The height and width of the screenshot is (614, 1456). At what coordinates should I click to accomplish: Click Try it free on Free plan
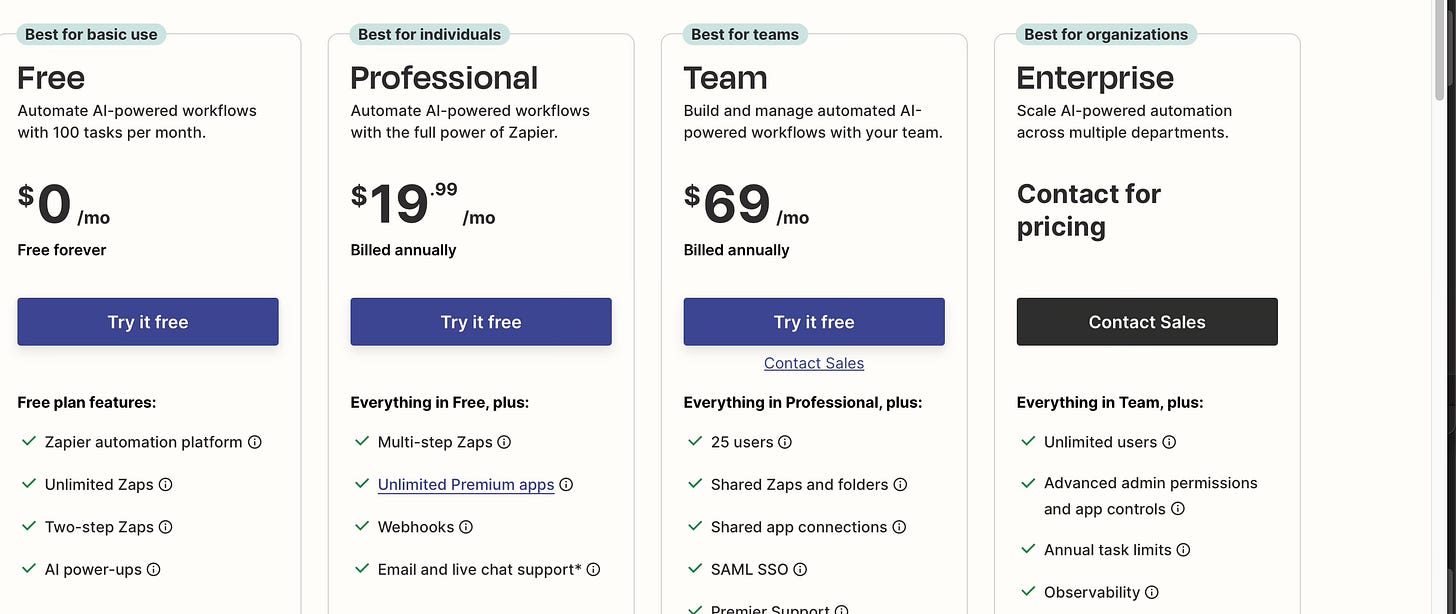pos(147,321)
